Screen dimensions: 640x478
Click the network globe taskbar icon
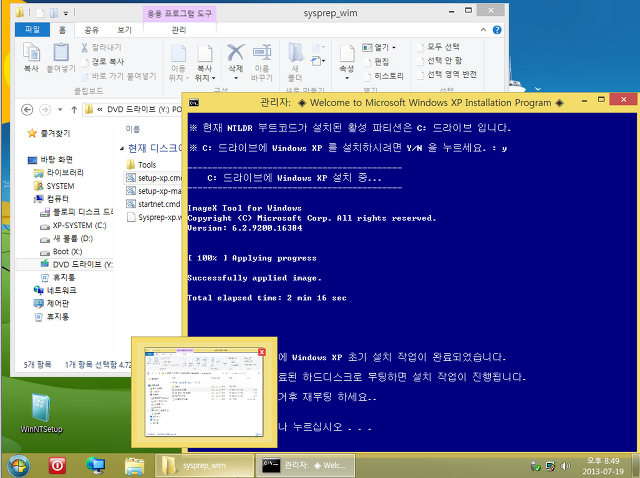click(x=96, y=465)
